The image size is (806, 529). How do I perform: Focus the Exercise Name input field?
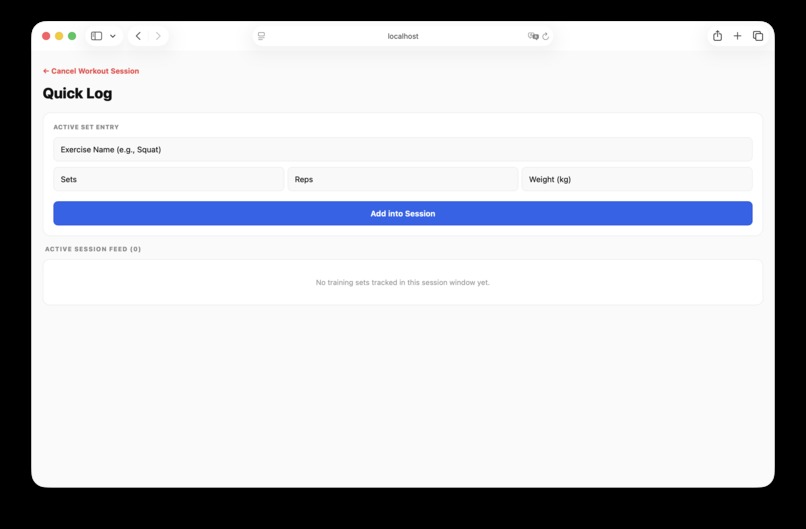[x=402, y=150]
